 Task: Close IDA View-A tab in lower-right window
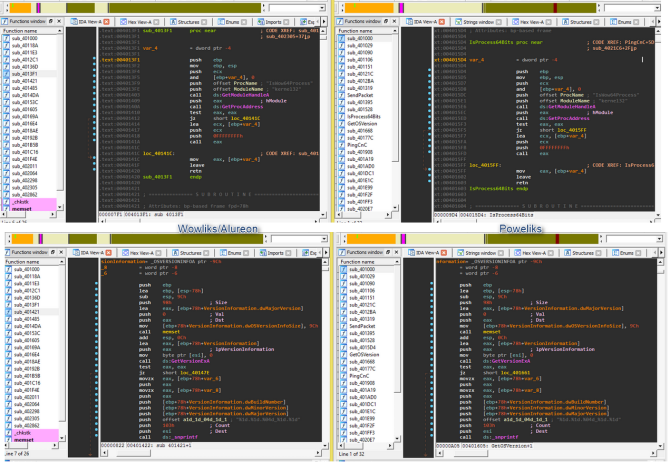pyautogui.click(x=444, y=253)
